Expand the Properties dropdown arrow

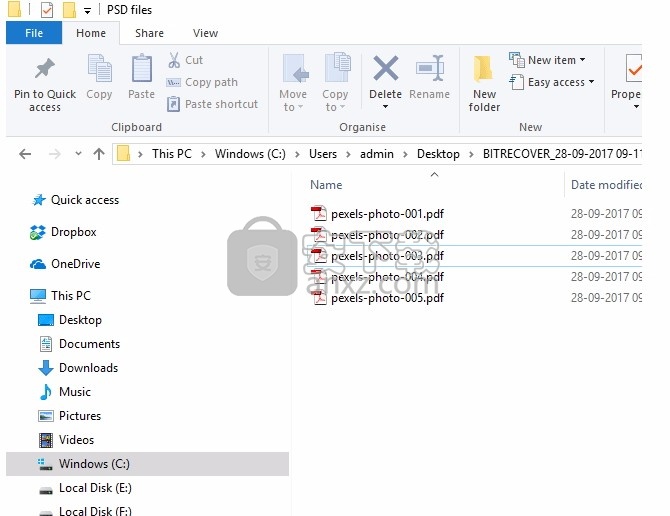coord(636,106)
